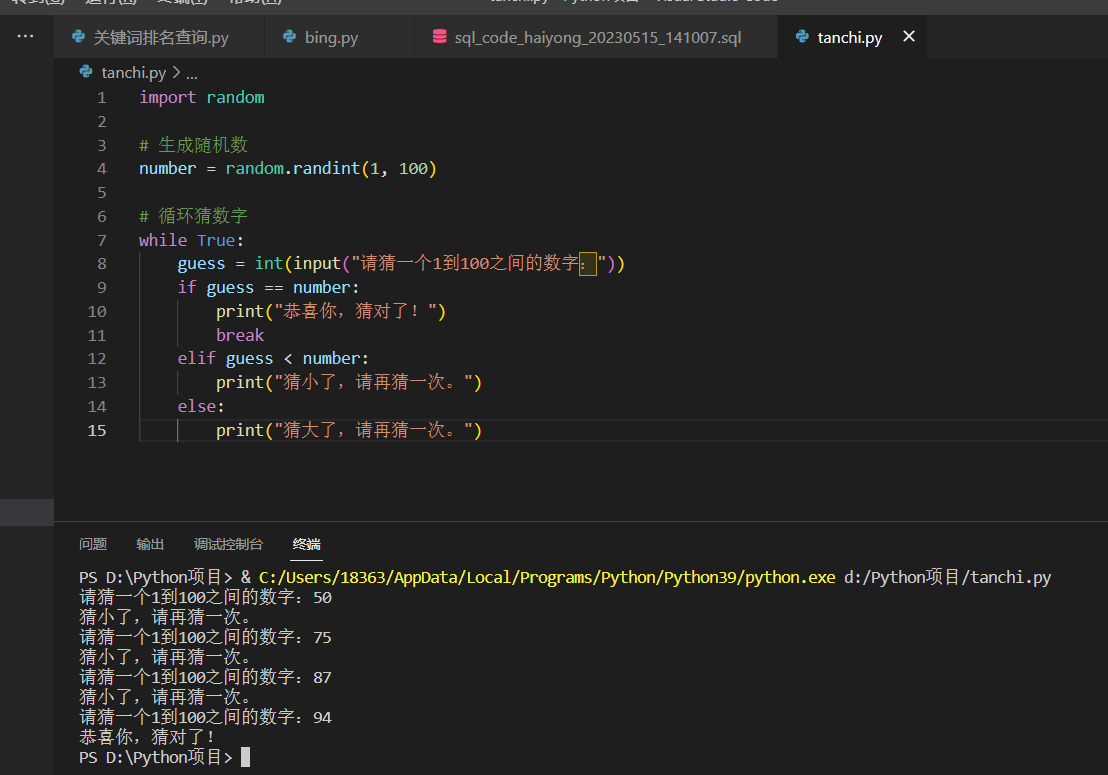Click the print "恭喜你，猜对了！" line
This screenshot has width=1108, height=775.
tap(331, 312)
